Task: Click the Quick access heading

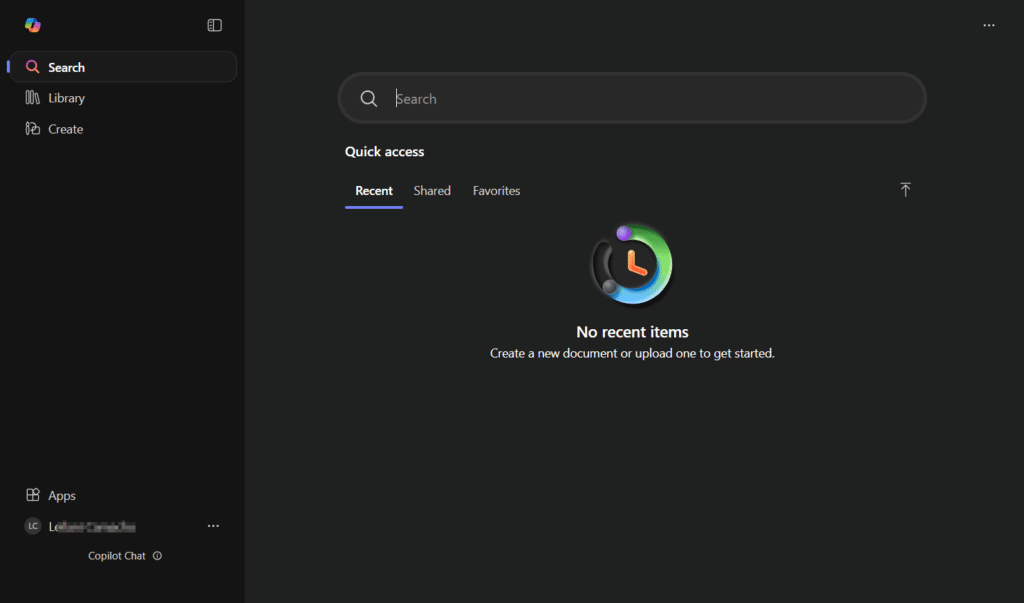Action: (x=384, y=152)
